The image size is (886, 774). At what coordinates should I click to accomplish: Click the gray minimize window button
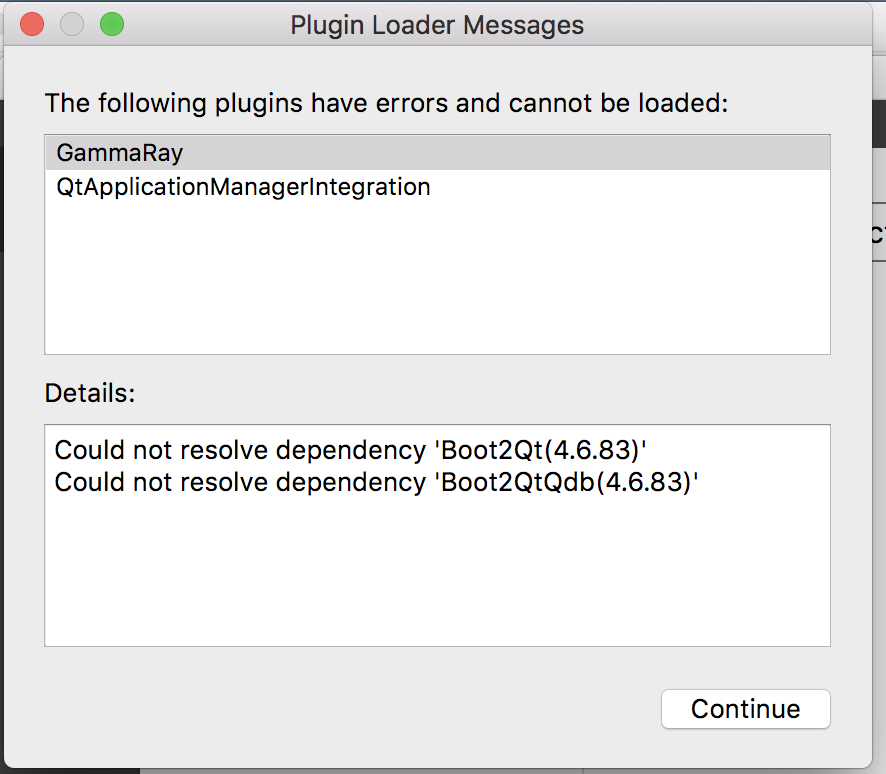[x=72, y=25]
